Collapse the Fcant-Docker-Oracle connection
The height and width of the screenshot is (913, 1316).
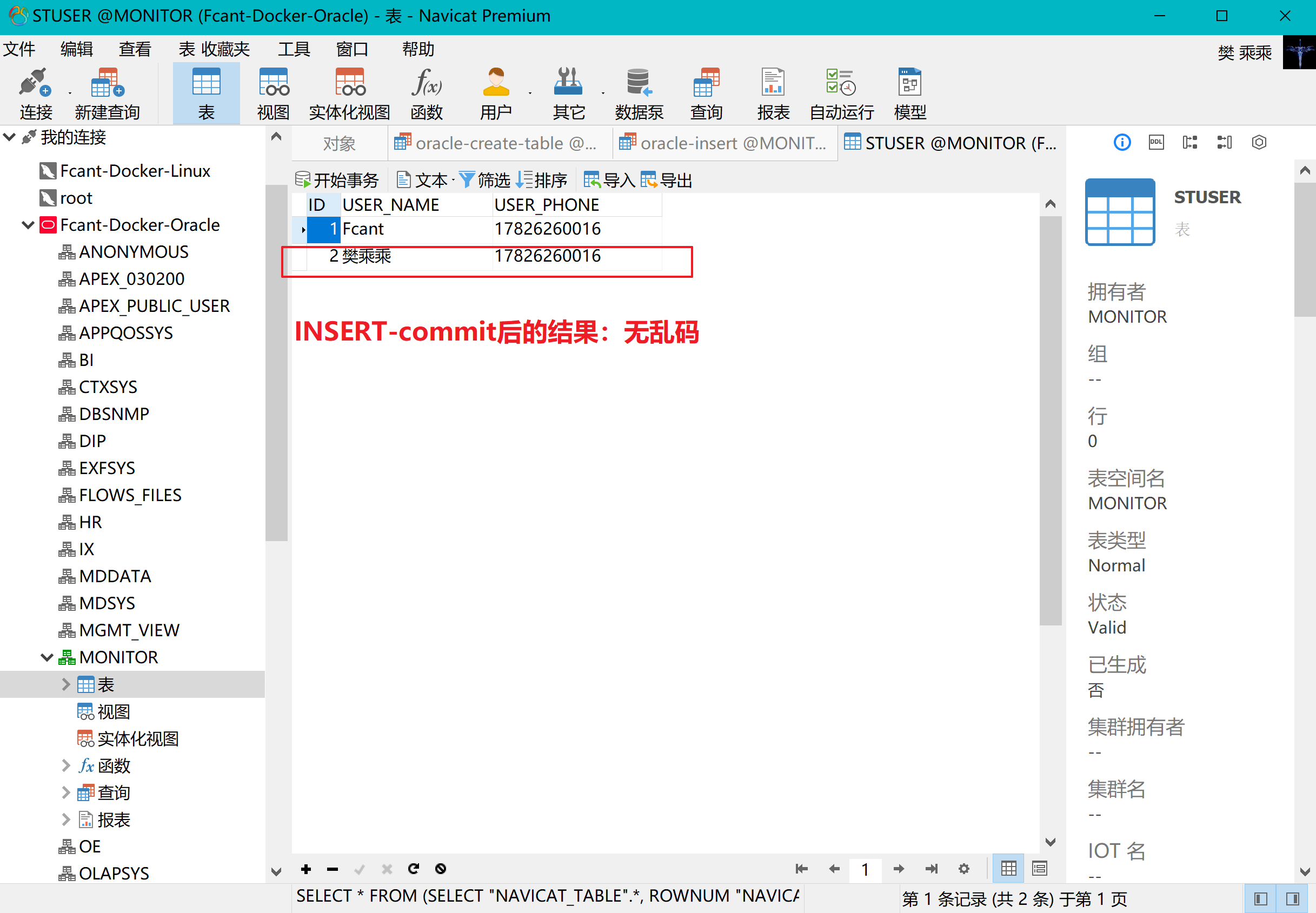(28, 225)
